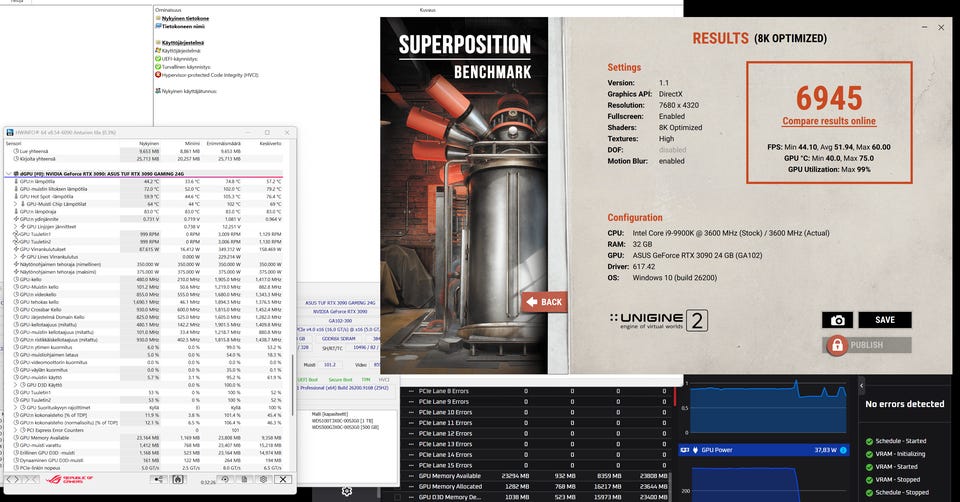Open HWiNFO settings gear in bottom toolbar
960x502 pixels.
coord(263,479)
